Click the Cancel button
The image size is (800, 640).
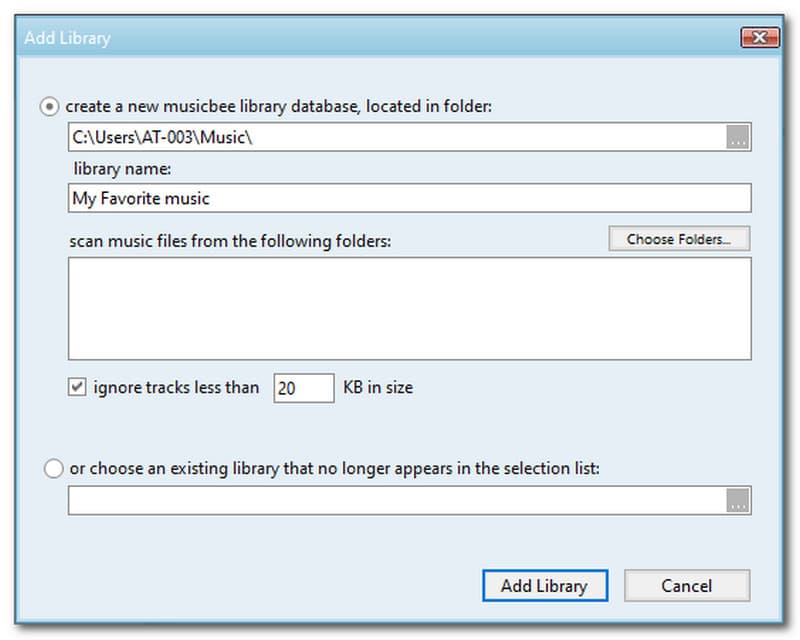pyautogui.click(x=687, y=585)
